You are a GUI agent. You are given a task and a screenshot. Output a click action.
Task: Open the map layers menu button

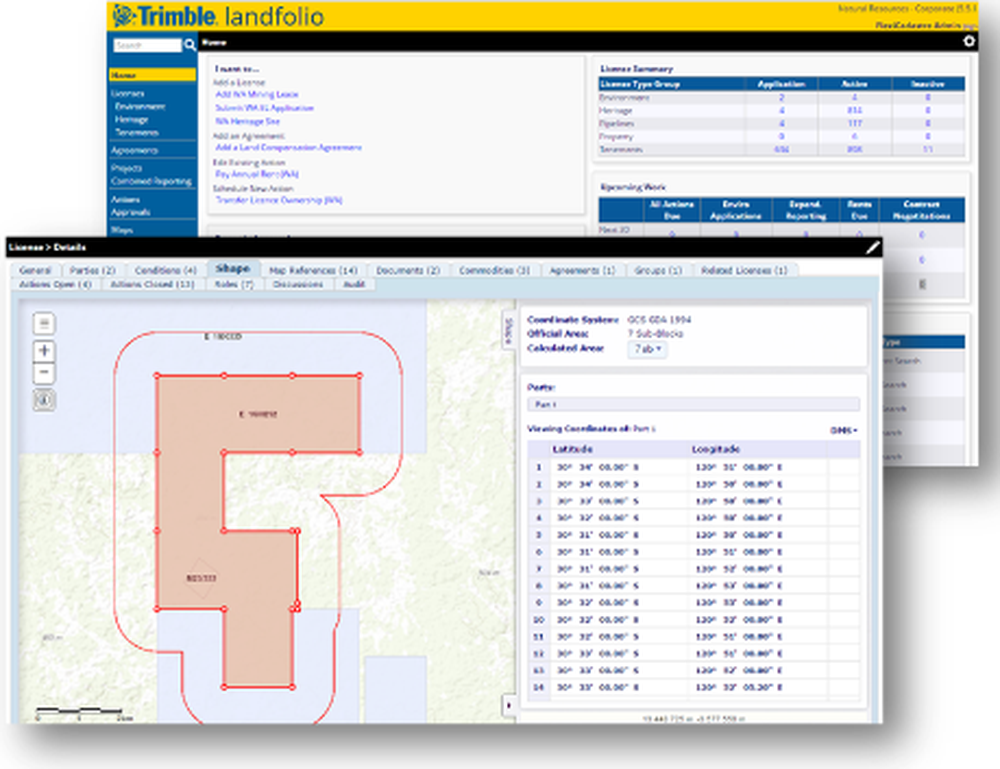44,323
